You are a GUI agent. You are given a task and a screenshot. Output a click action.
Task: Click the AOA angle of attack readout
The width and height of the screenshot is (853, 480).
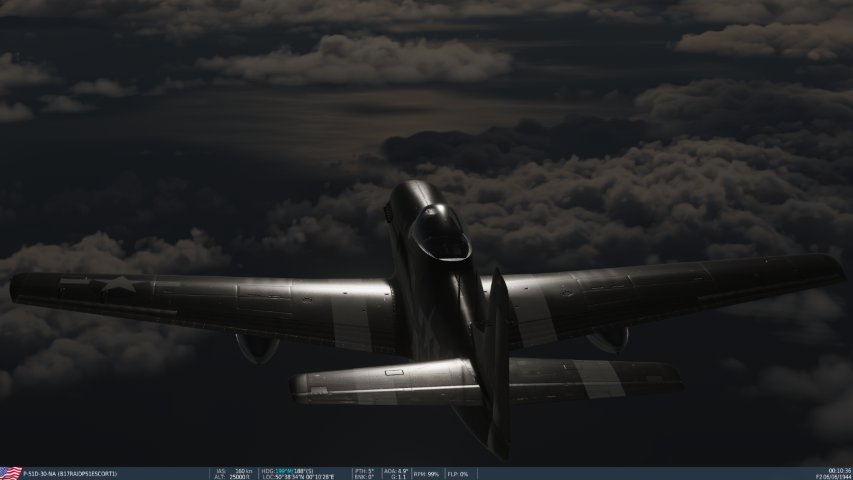(x=397, y=470)
